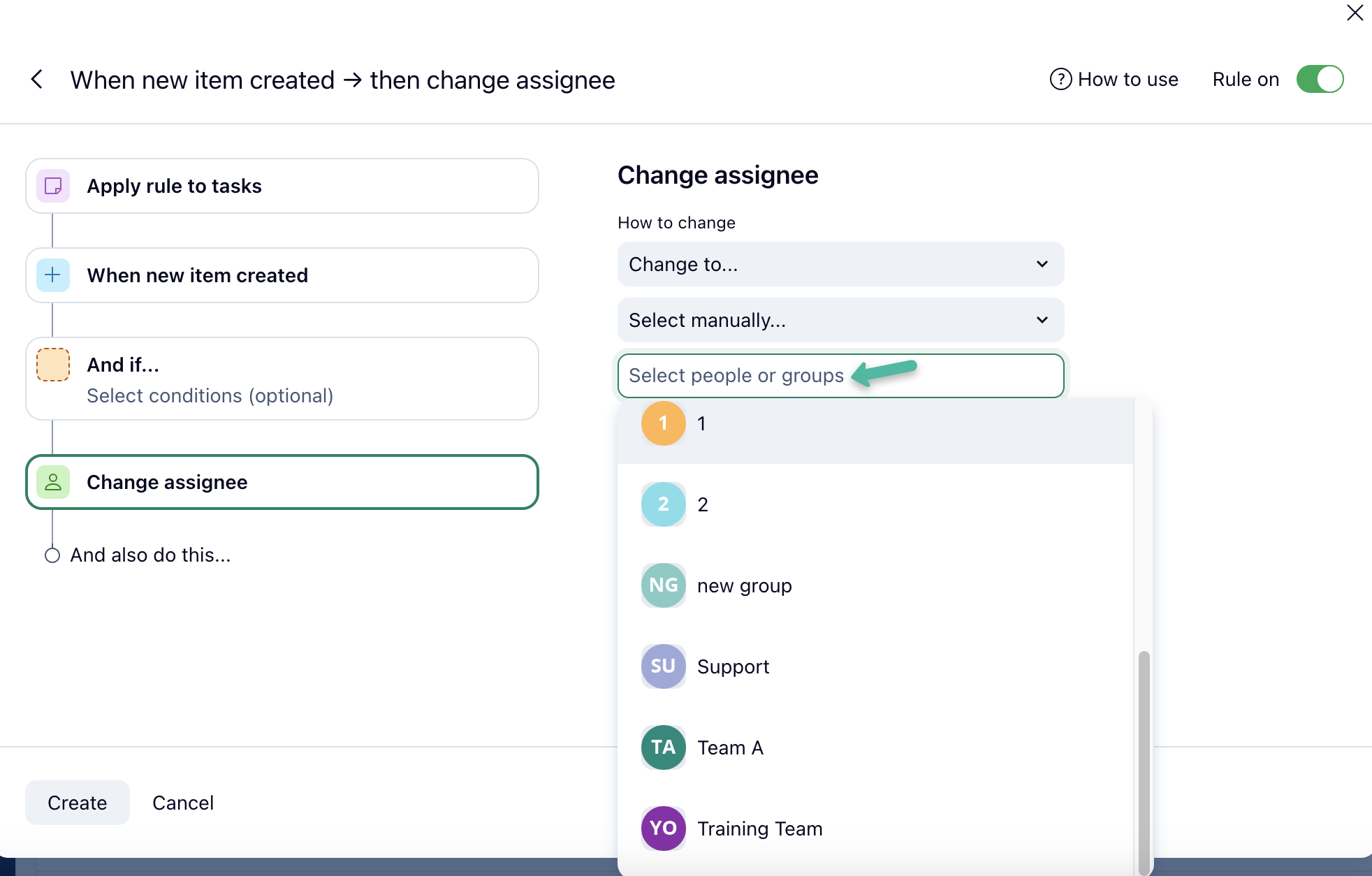
Task: Click the How to use help icon
Action: click(x=1060, y=80)
